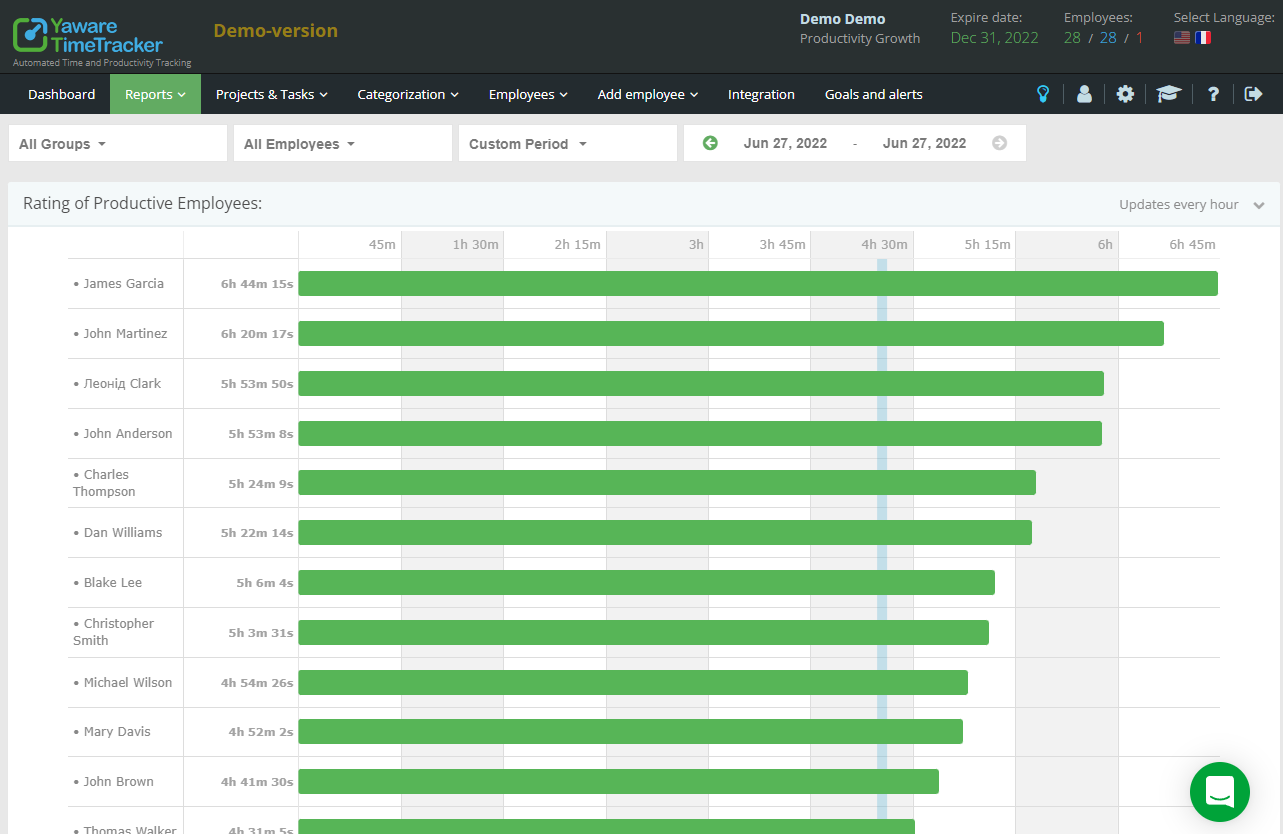This screenshot has width=1283, height=834.
Task: Open the user profile icon
Action: coord(1084,94)
